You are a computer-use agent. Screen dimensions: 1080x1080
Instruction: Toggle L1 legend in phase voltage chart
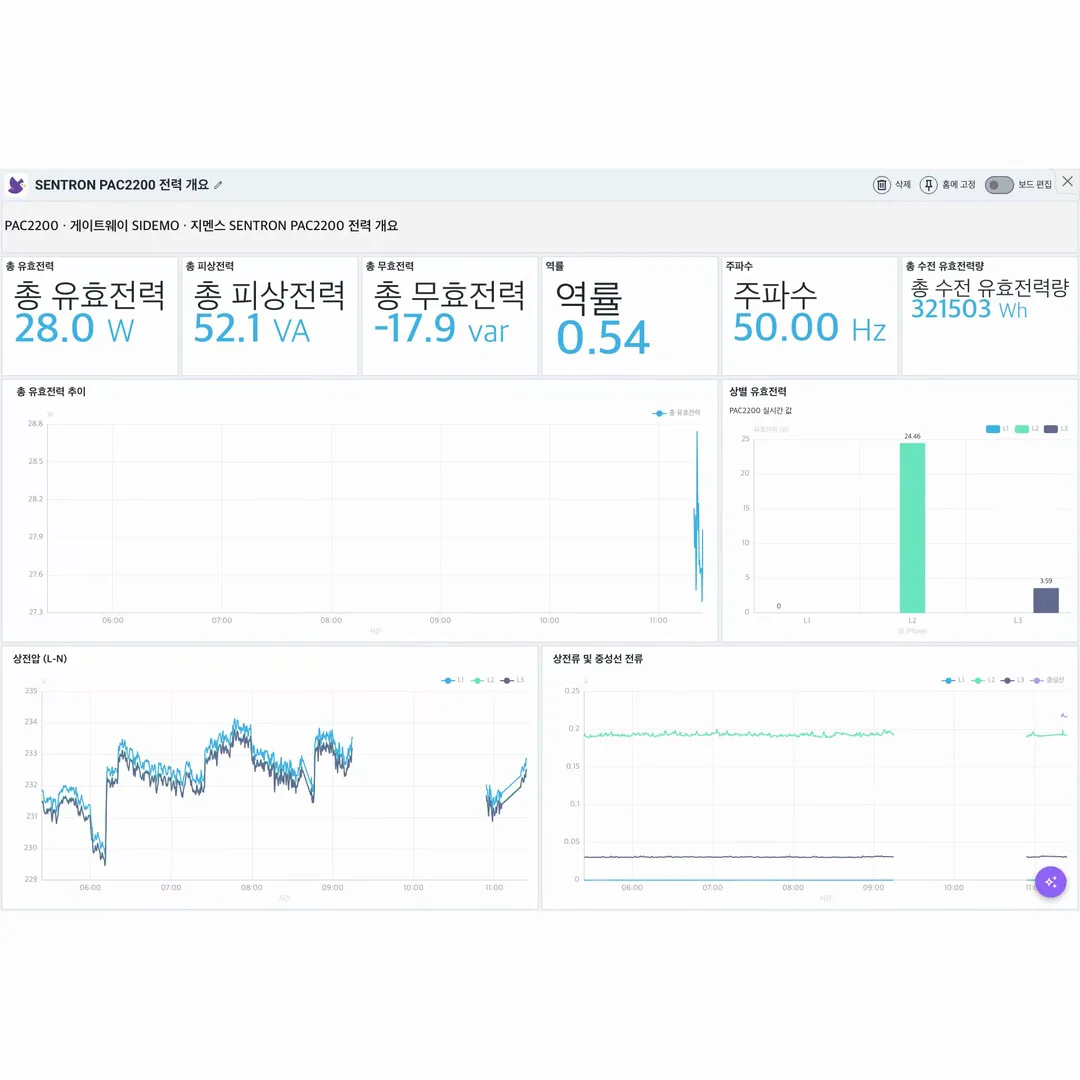[453, 680]
